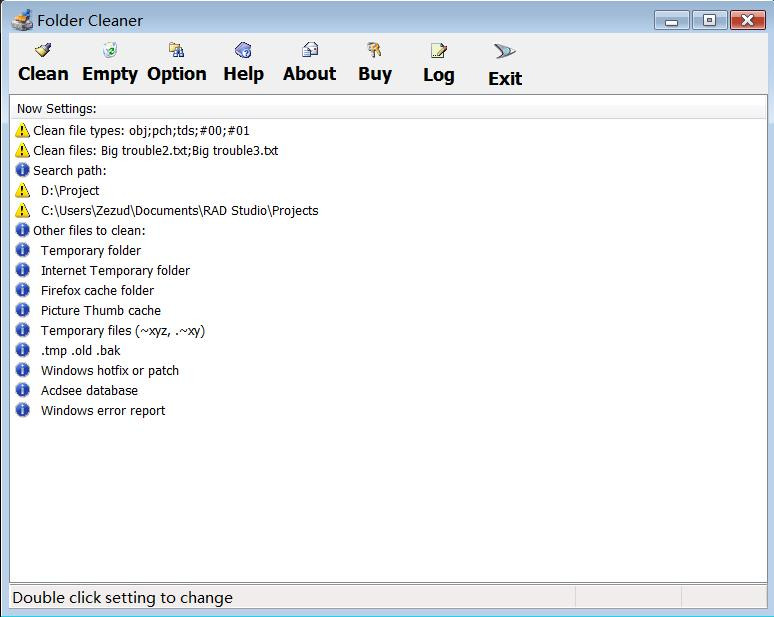Click the Exit toolbar label
Image resolution: width=774 pixels, height=617 pixels.
(x=505, y=78)
